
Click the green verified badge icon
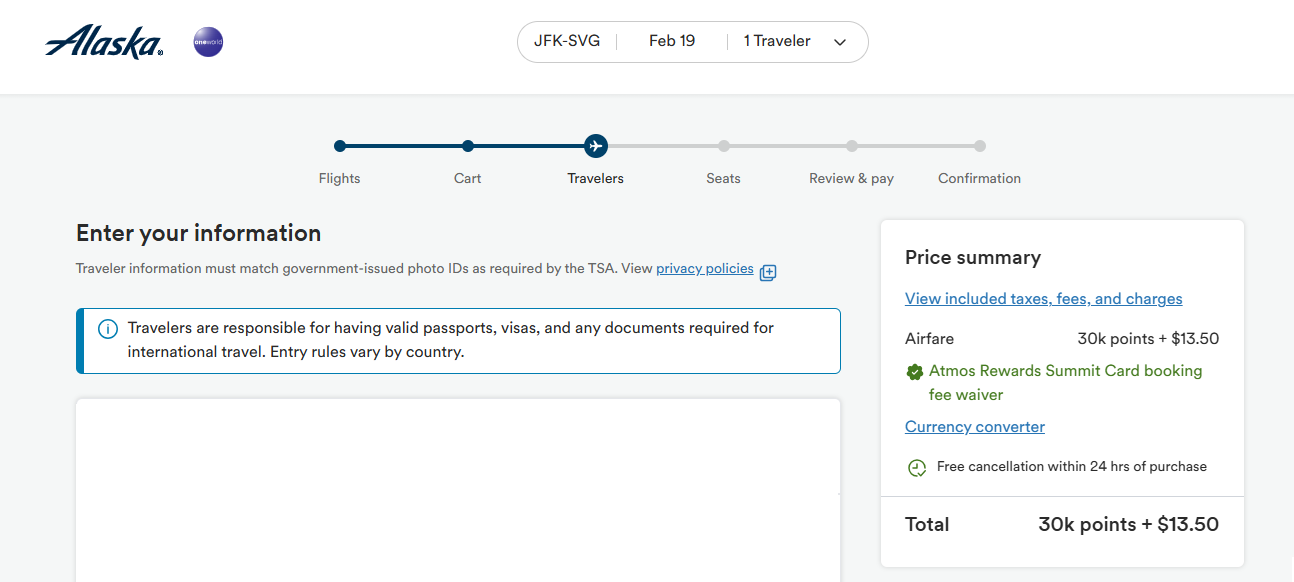click(x=914, y=372)
